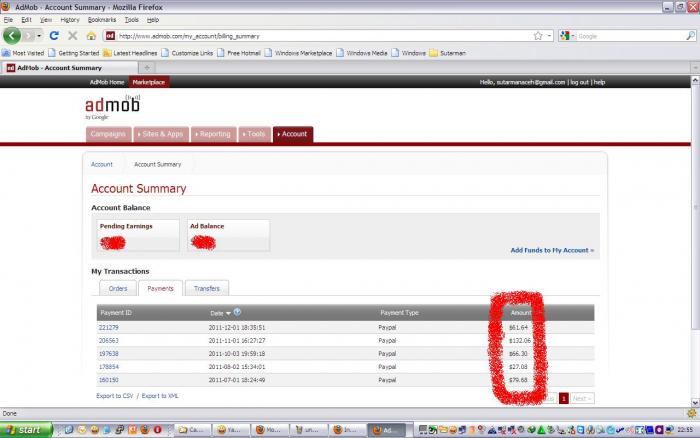The image size is (700, 438).
Task: Click the help link in top bar
Action: [x=599, y=82]
